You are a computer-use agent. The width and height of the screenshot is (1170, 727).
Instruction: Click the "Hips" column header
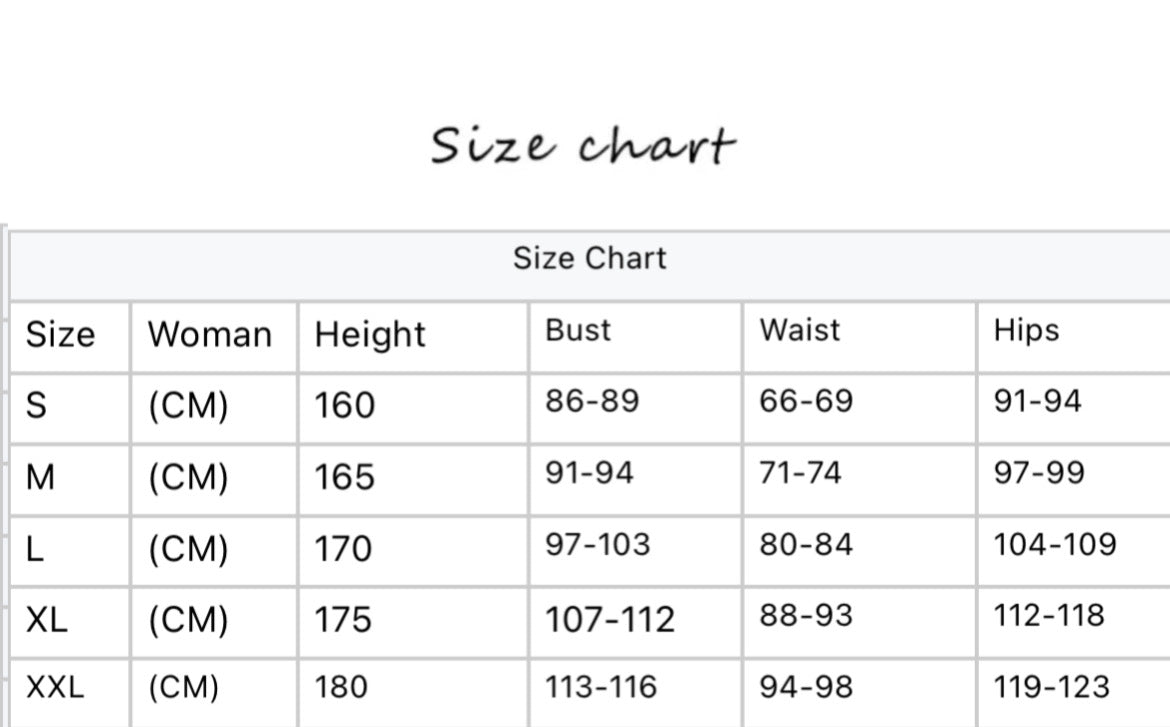coord(1026,330)
